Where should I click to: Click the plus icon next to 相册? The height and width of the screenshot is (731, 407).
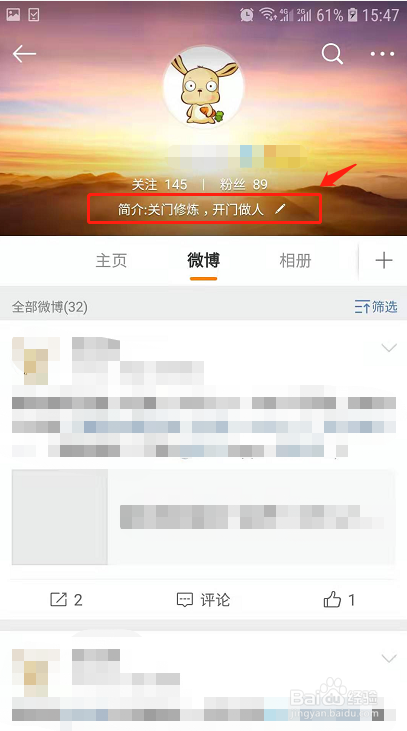(384, 260)
